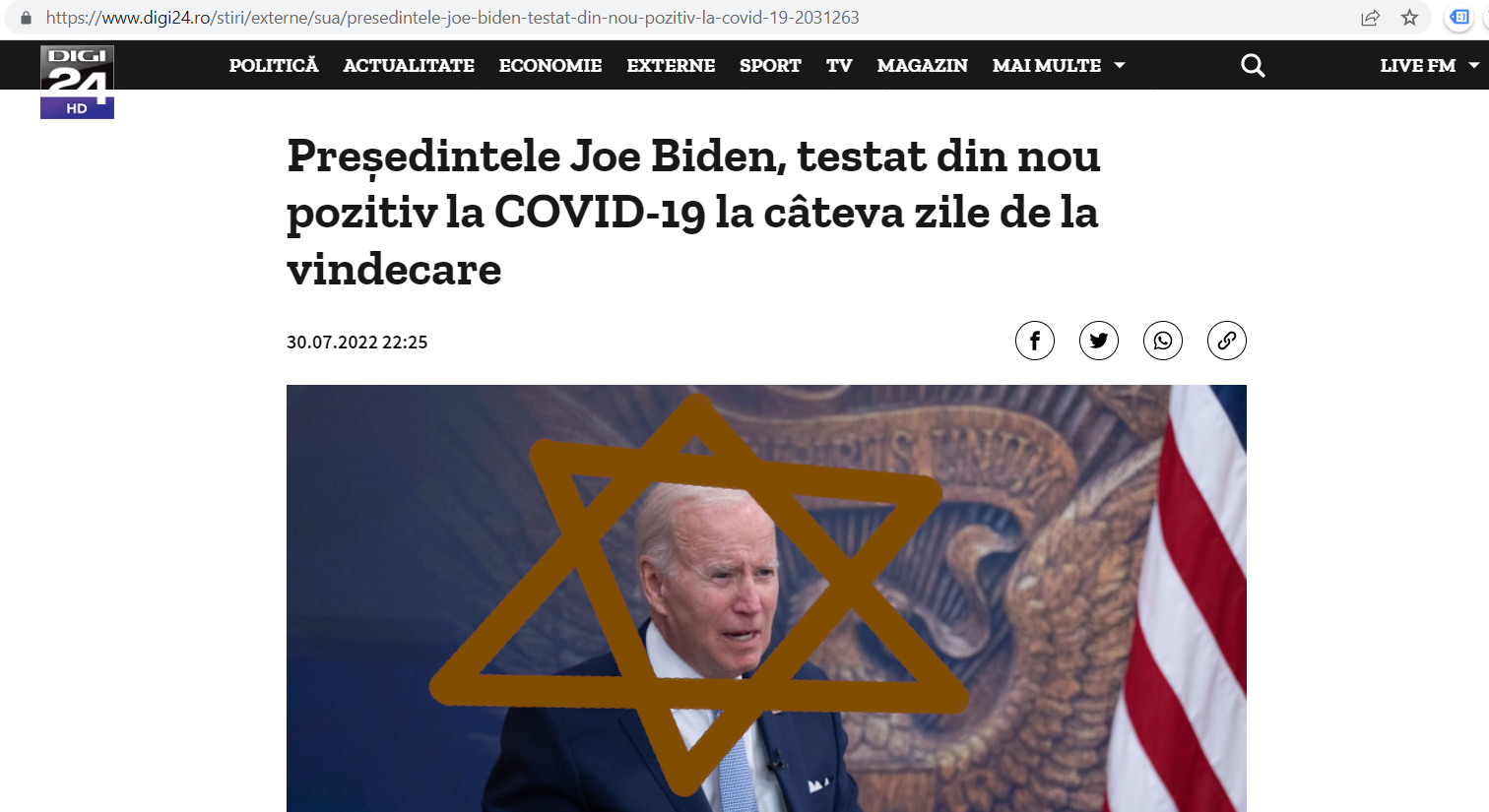Open the MAGAZIN section

tap(923, 65)
